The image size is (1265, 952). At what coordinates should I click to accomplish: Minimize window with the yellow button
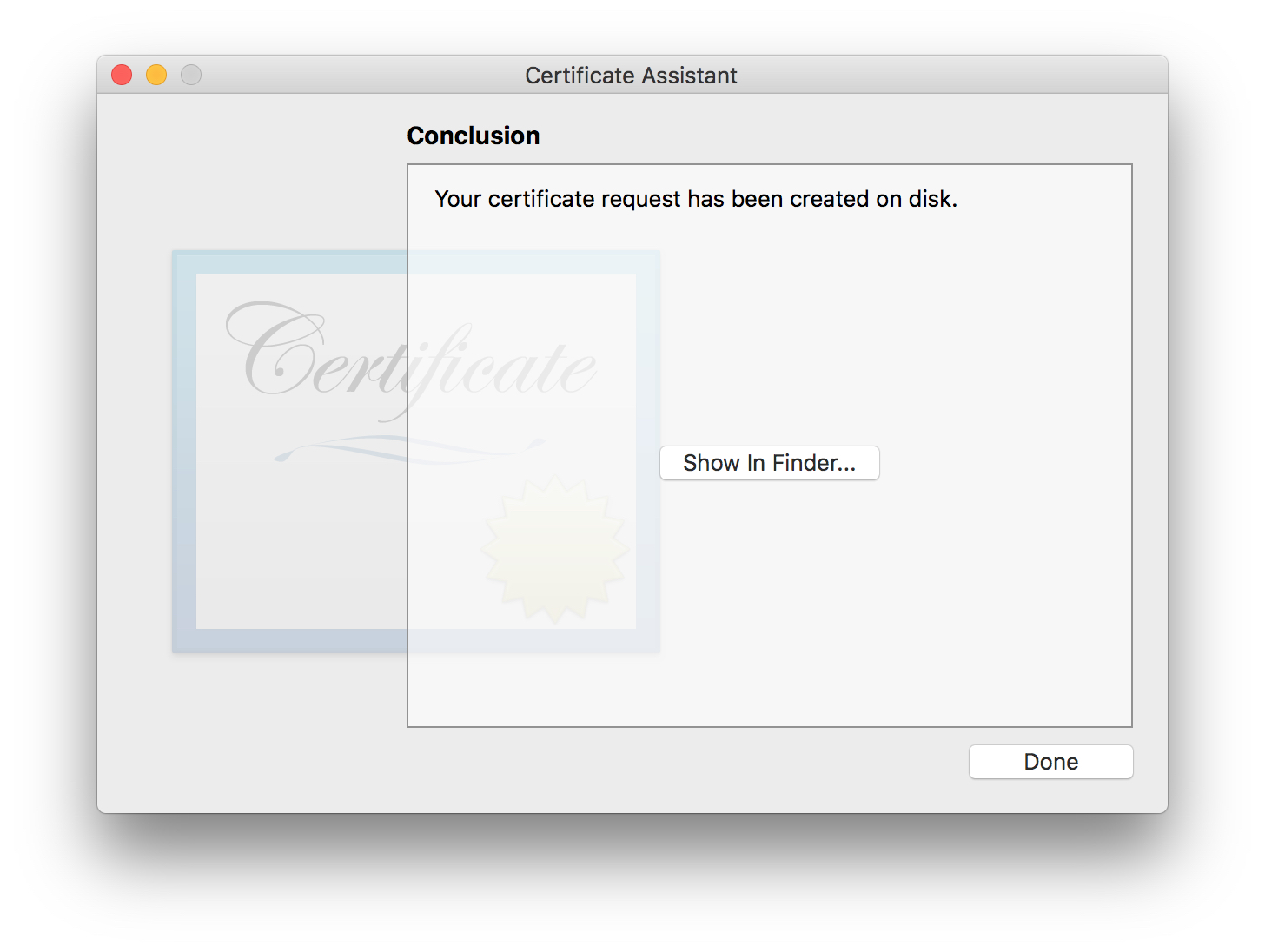pyautogui.click(x=156, y=76)
